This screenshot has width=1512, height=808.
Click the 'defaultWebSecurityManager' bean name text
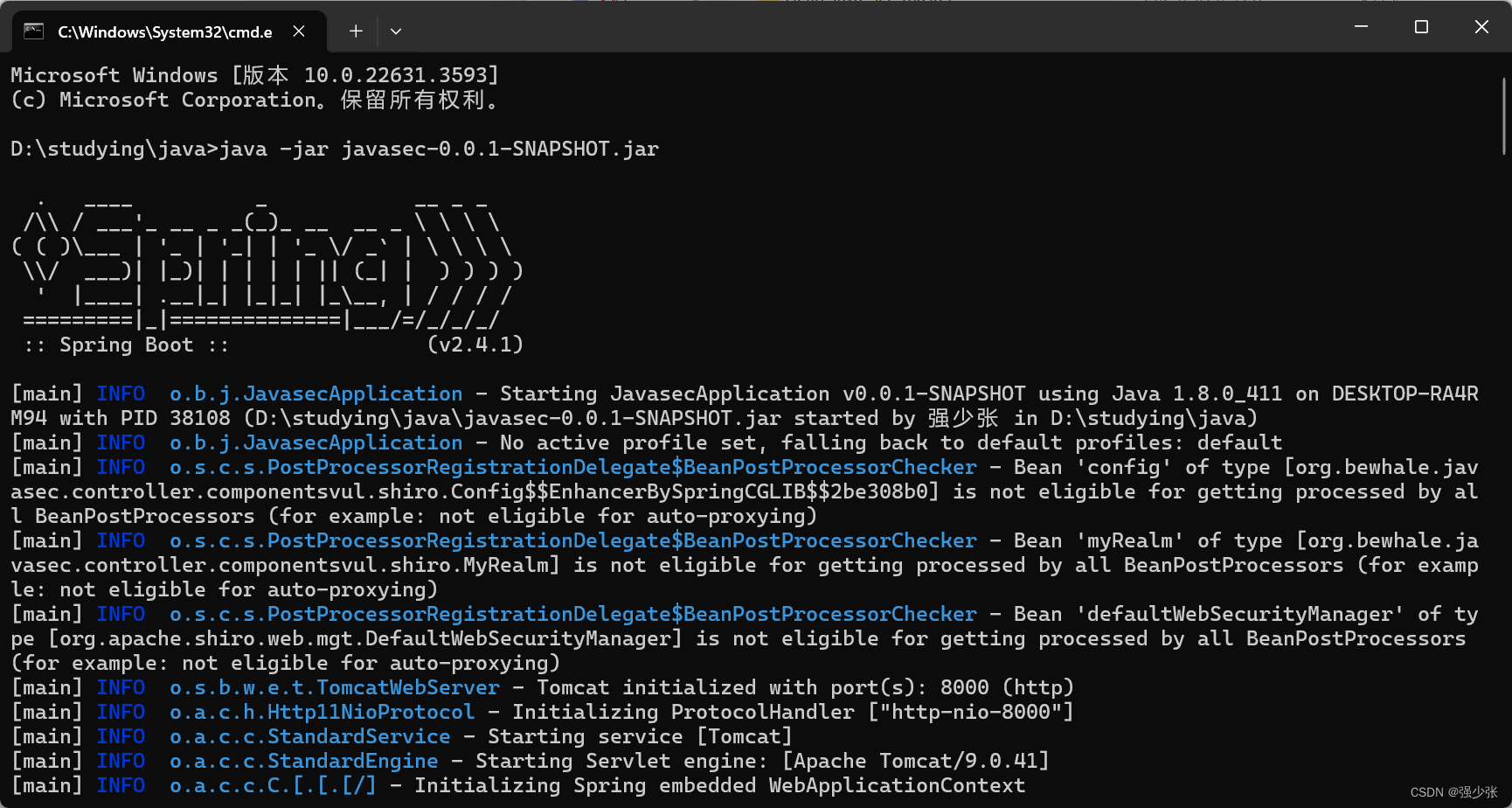1240,614
